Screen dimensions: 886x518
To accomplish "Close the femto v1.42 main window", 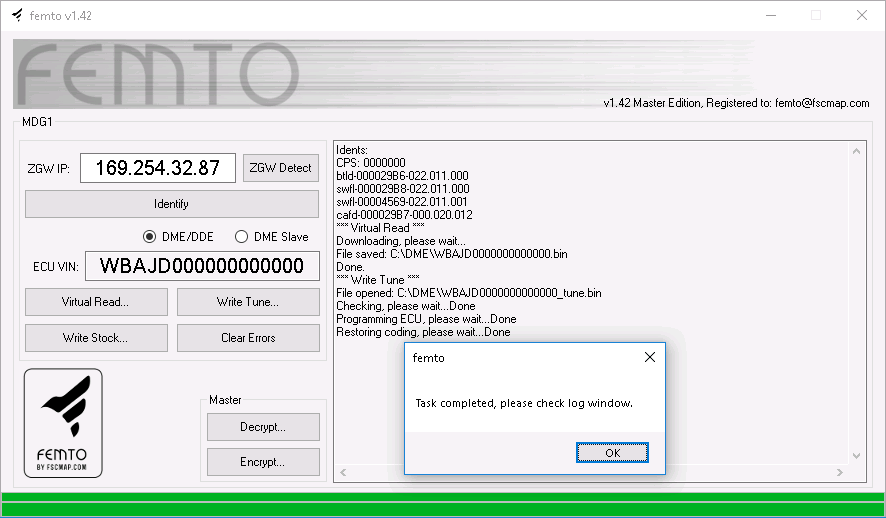I will 861,15.
